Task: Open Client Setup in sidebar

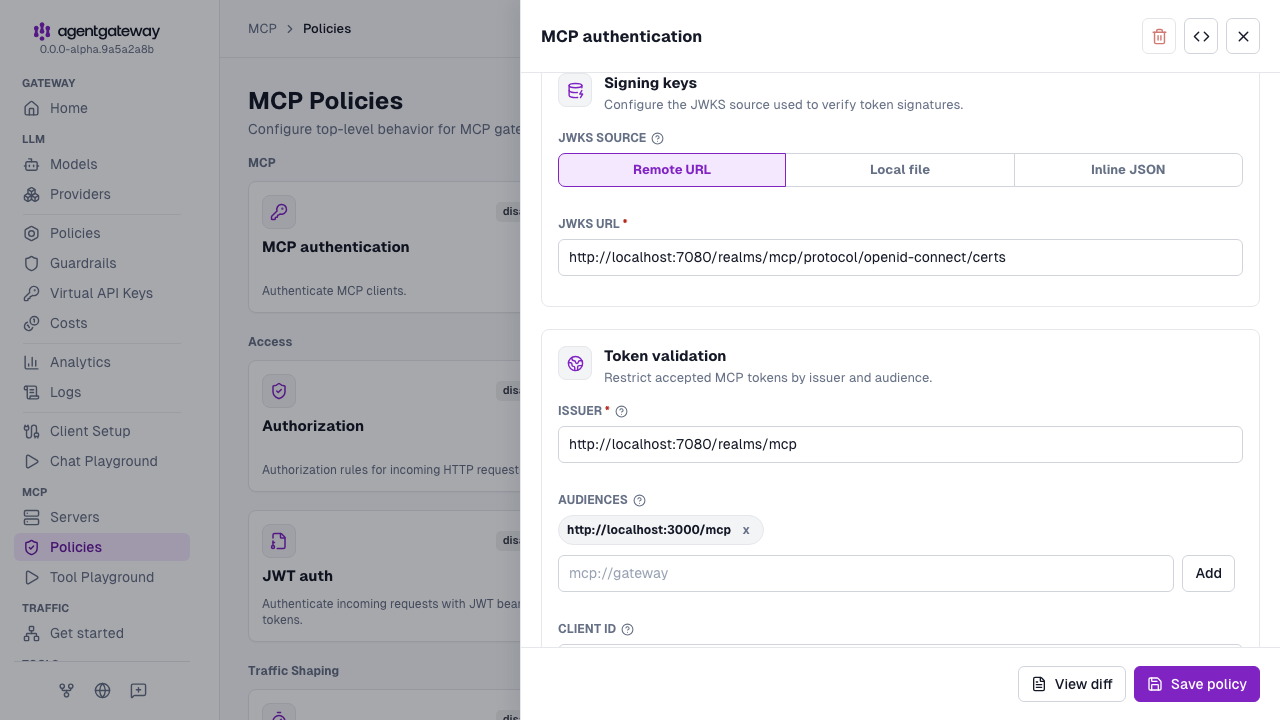Action: 102,431
